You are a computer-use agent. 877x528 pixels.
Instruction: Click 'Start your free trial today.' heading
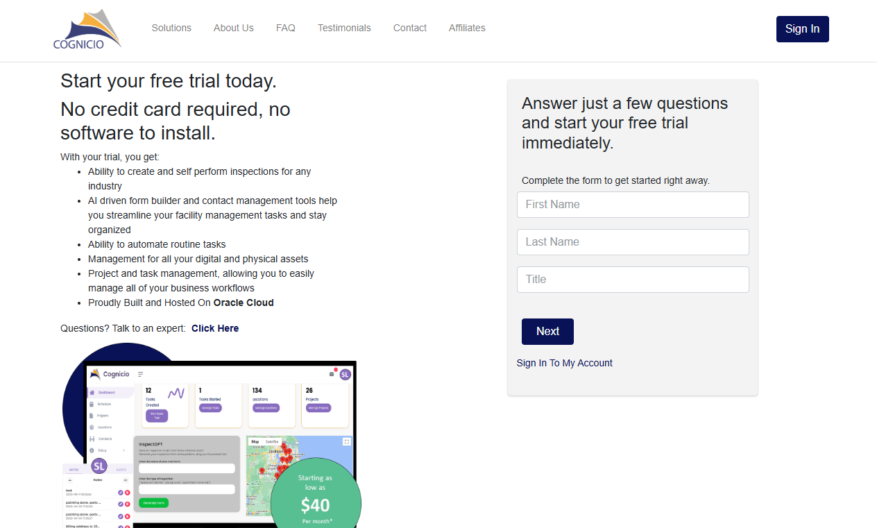[x=168, y=81]
